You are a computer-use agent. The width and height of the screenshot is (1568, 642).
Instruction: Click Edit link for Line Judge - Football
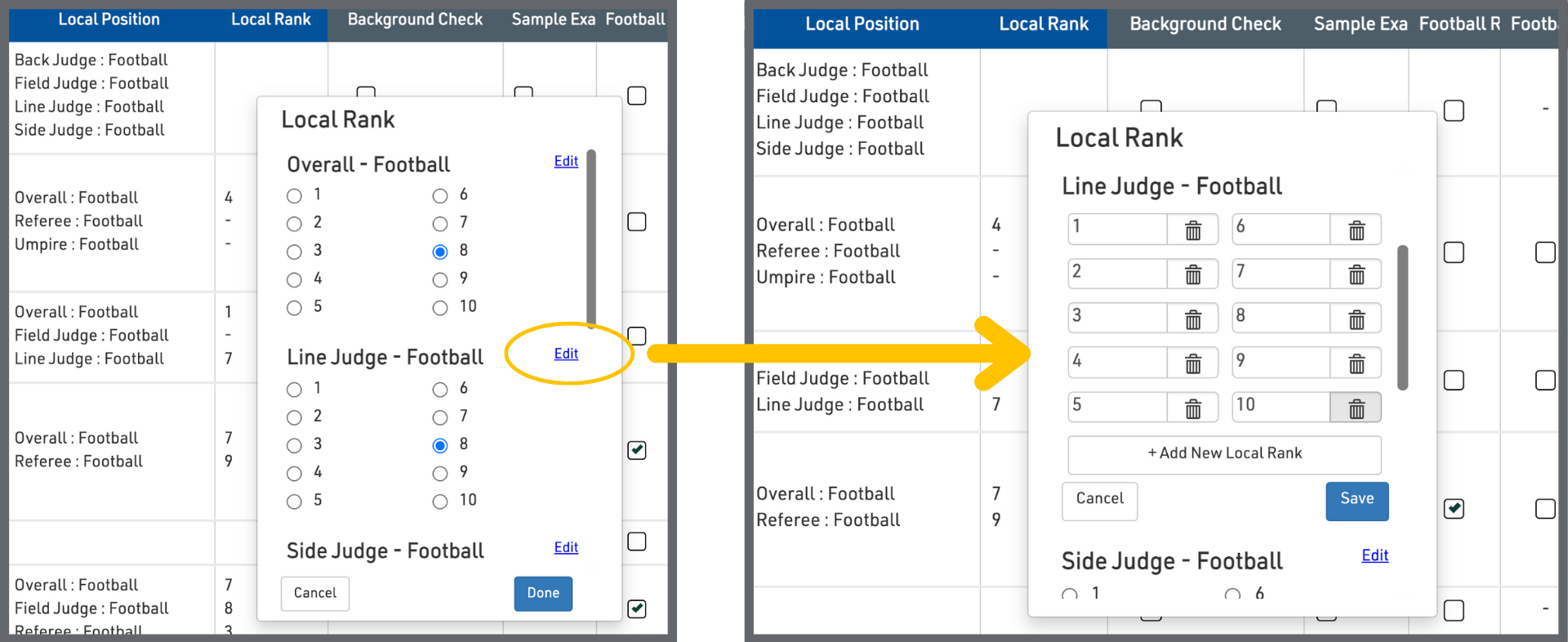tap(566, 354)
